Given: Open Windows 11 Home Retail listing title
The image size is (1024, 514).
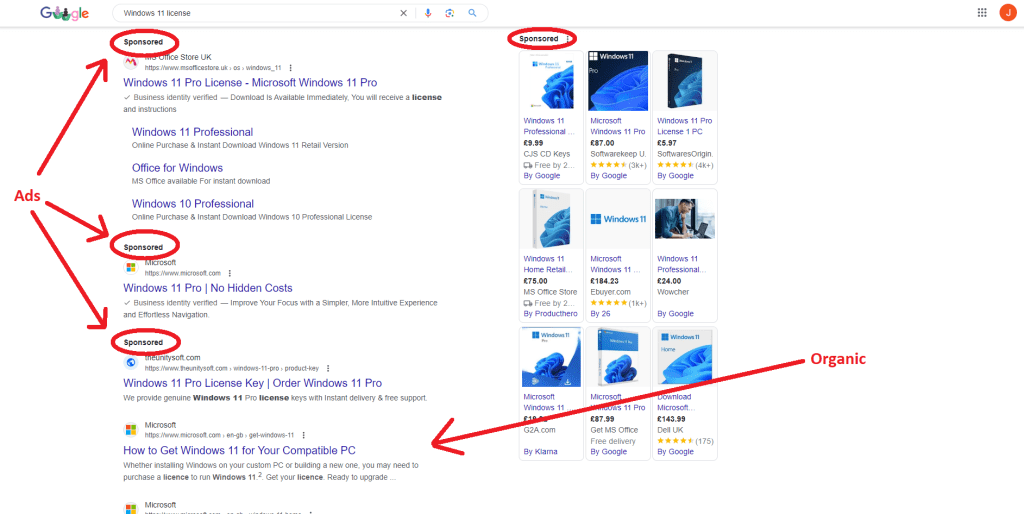Looking at the screenshot, I should coord(549,264).
